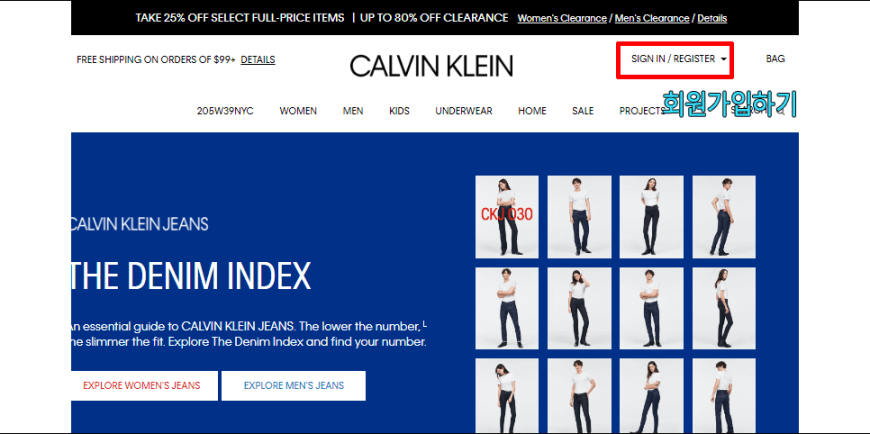Image resolution: width=870 pixels, height=434 pixels.
Task: Select the 205W39NYC menu item
Action: click(x=225, y=111)
